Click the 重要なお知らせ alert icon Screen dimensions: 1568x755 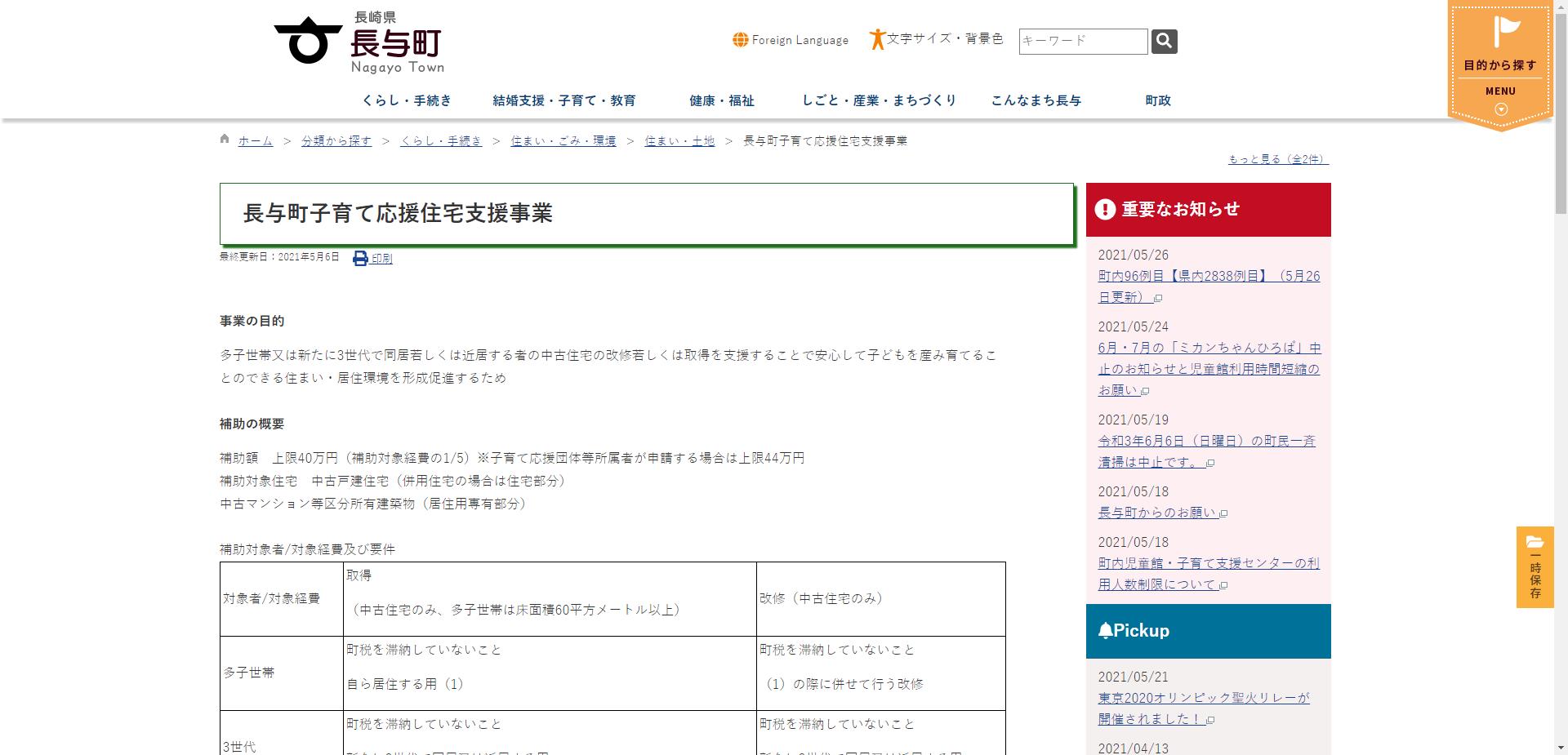pos(1104,208)
